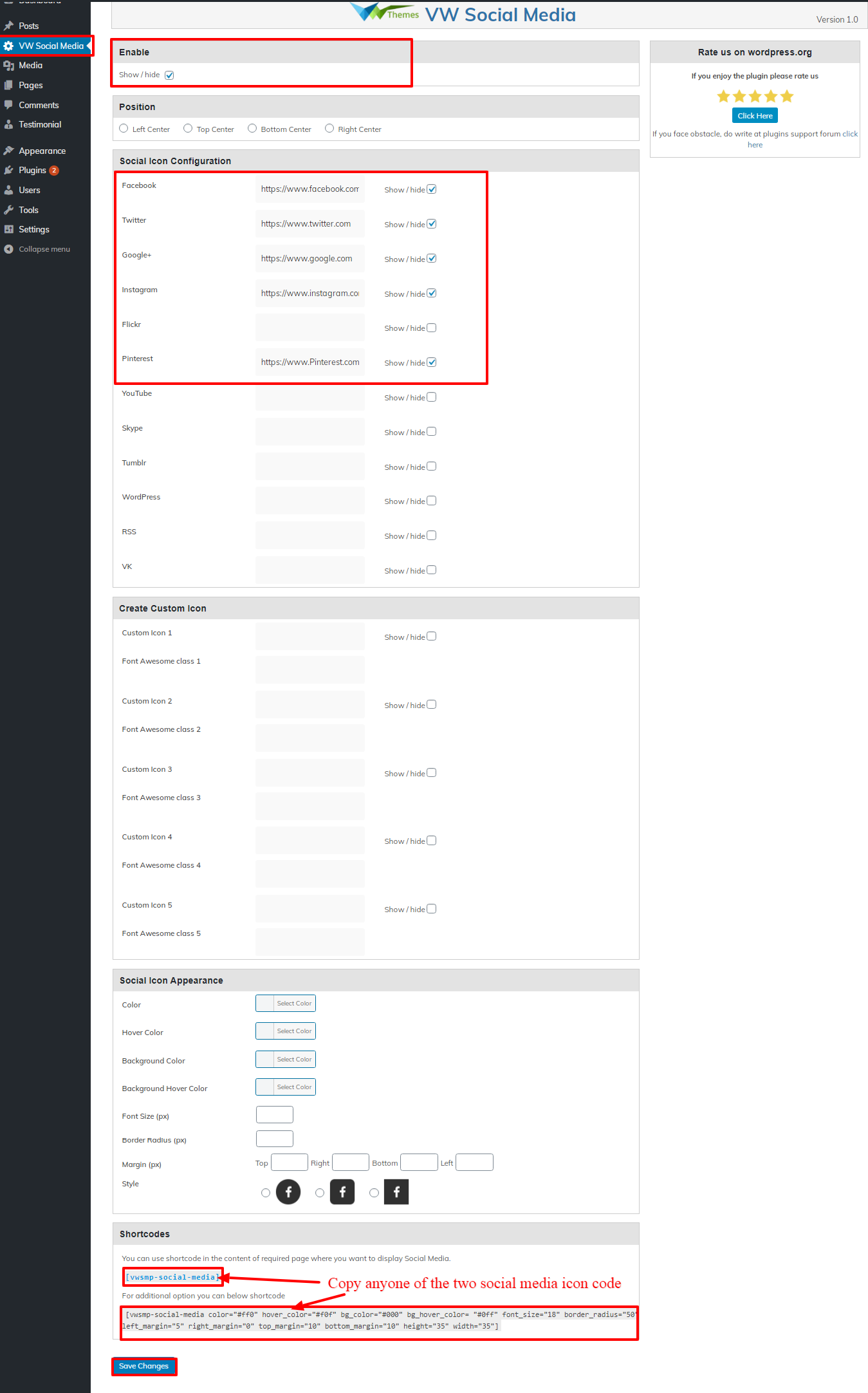Select the round Facebook icon style

pyautogui.click(x=266, y=1193)
